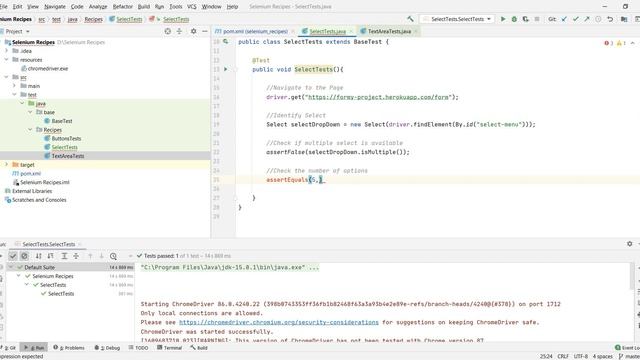Open the File menu

(x=3, y=7)
